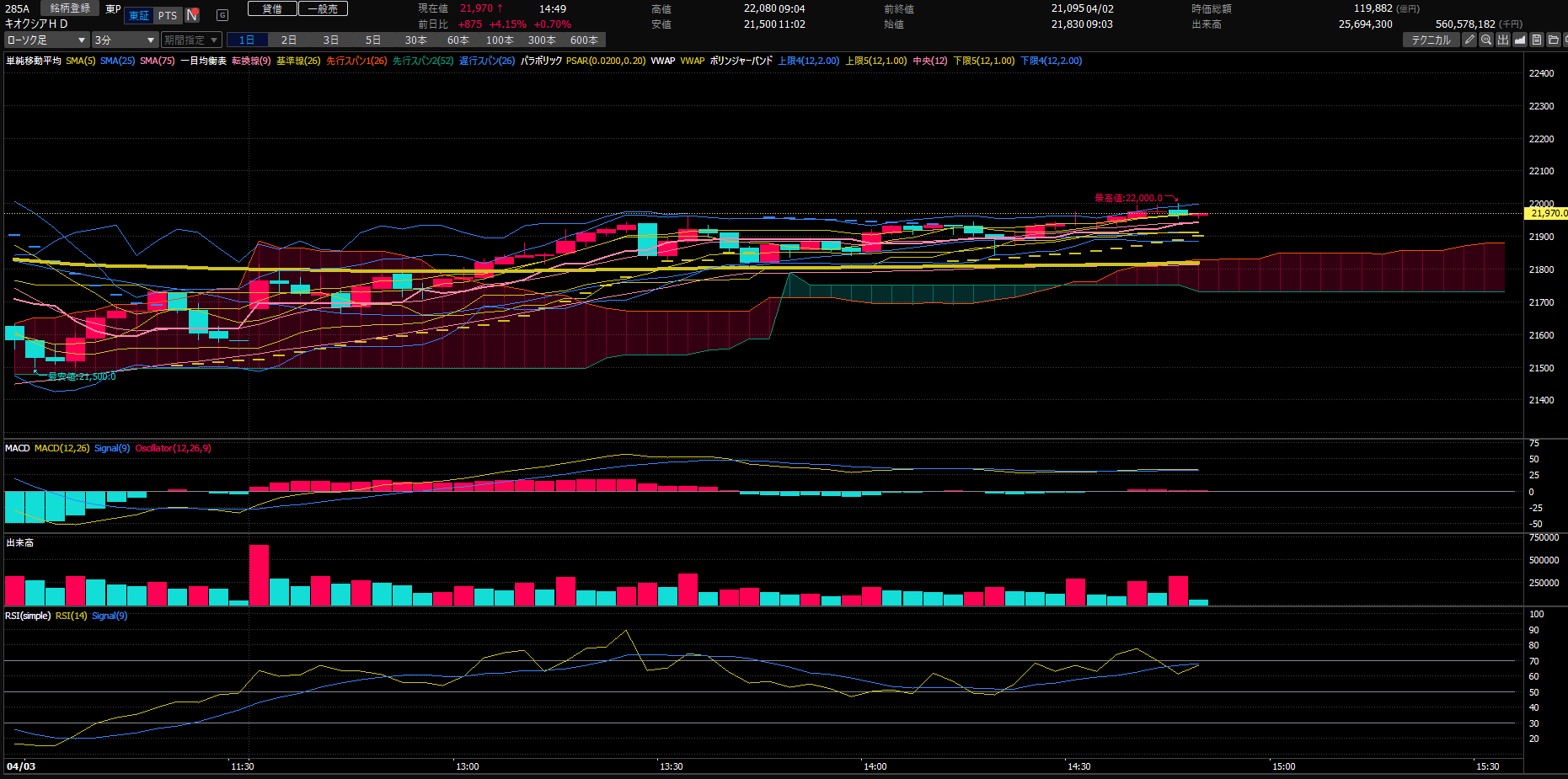Open the テクニカル settings button
Viewport: 1568px width, 779px height.
coord(1431,40)
